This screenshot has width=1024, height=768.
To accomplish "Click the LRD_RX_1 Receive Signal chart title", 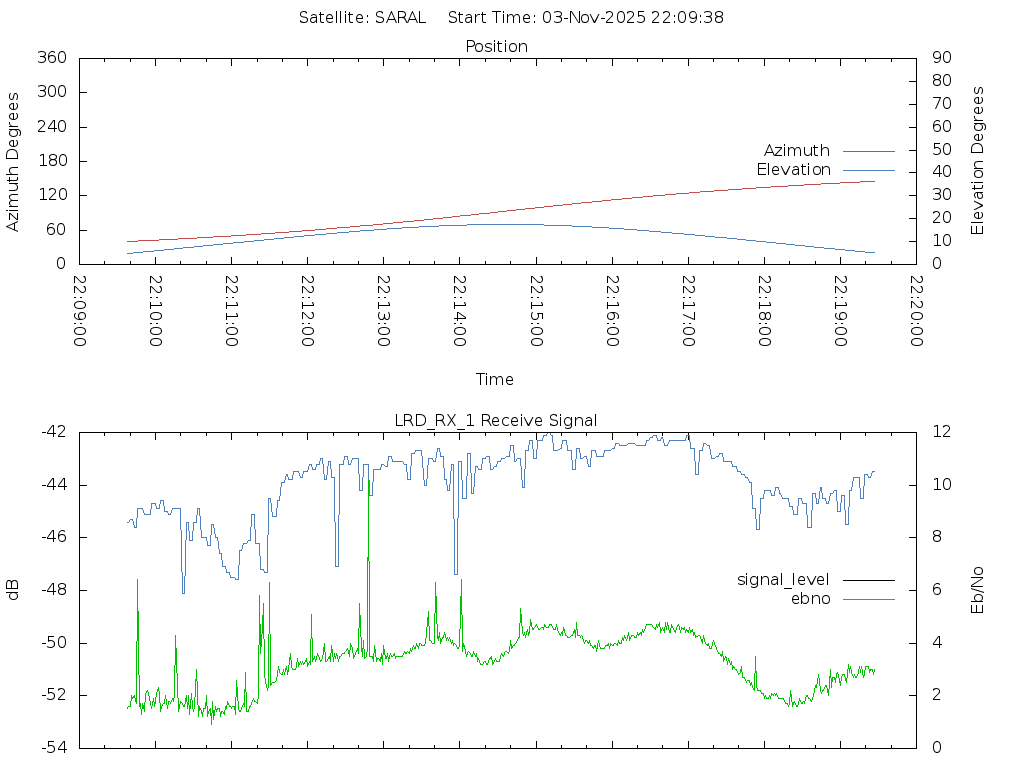I will pos(496,421).
